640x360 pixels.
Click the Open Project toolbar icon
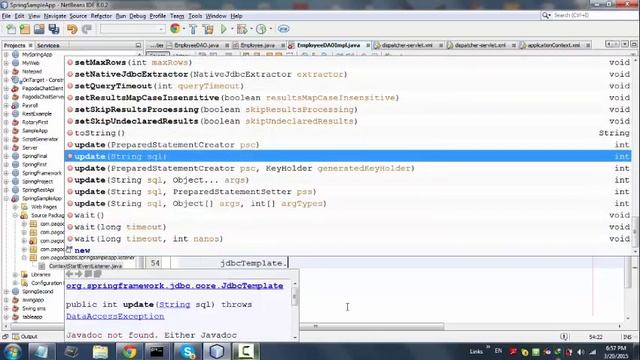[39, 29]
